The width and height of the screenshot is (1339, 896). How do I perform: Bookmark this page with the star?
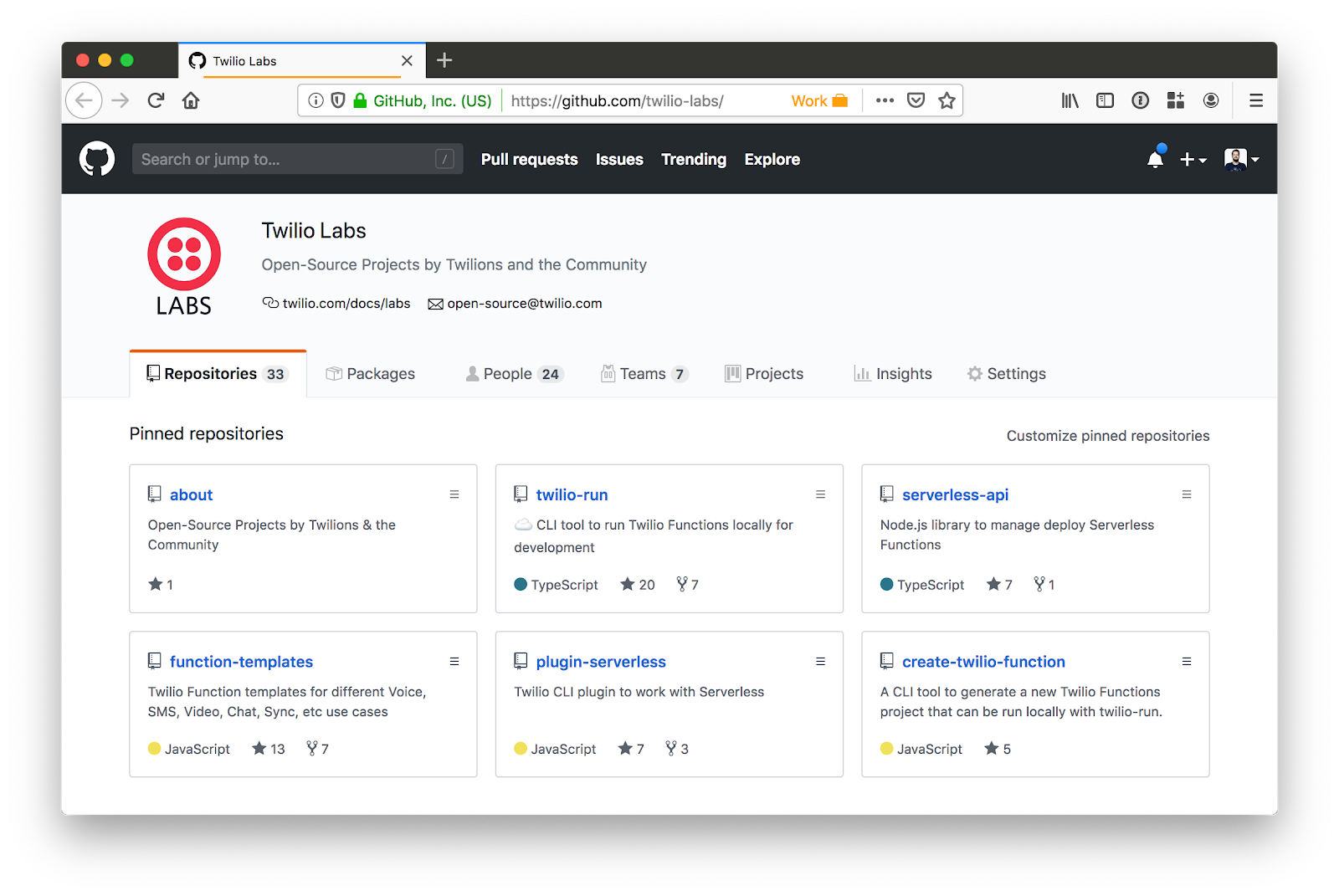(x=947, y=100)
